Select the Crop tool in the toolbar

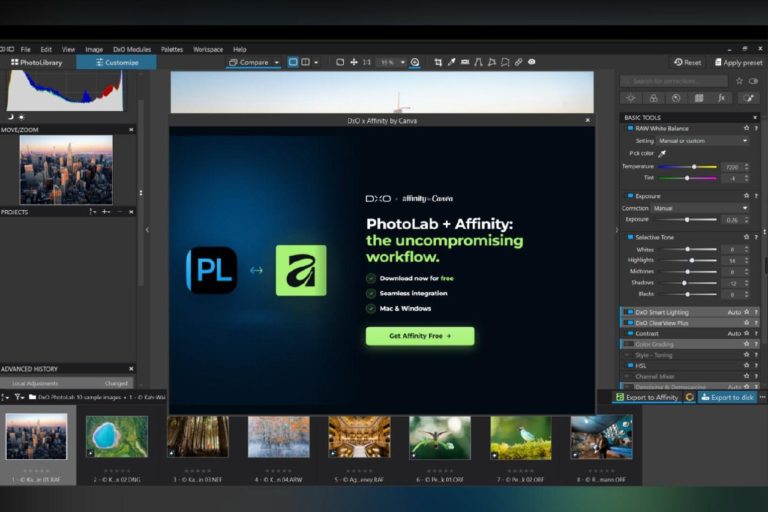pyautogui.click(x=438, y=62)
